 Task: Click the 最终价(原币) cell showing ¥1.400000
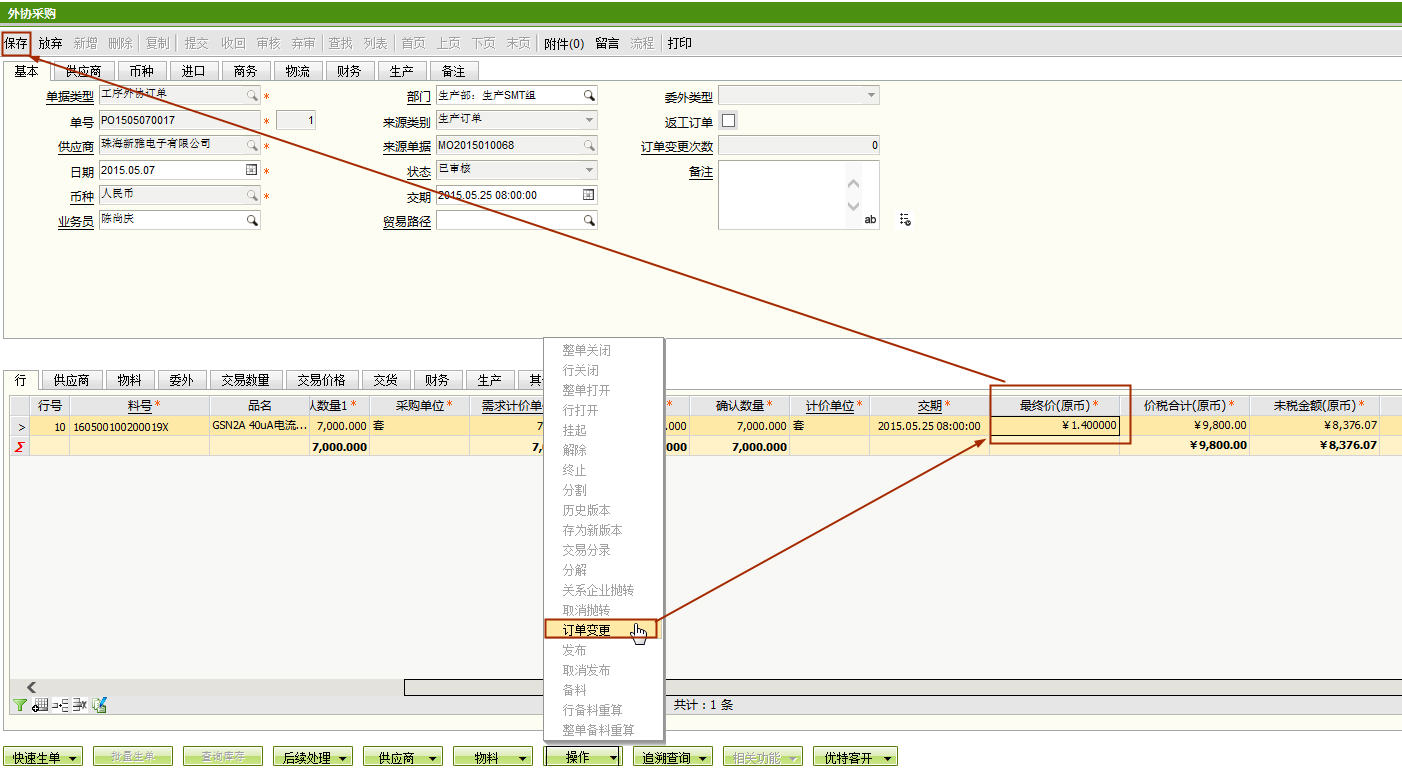click(x=1059, y=426)
